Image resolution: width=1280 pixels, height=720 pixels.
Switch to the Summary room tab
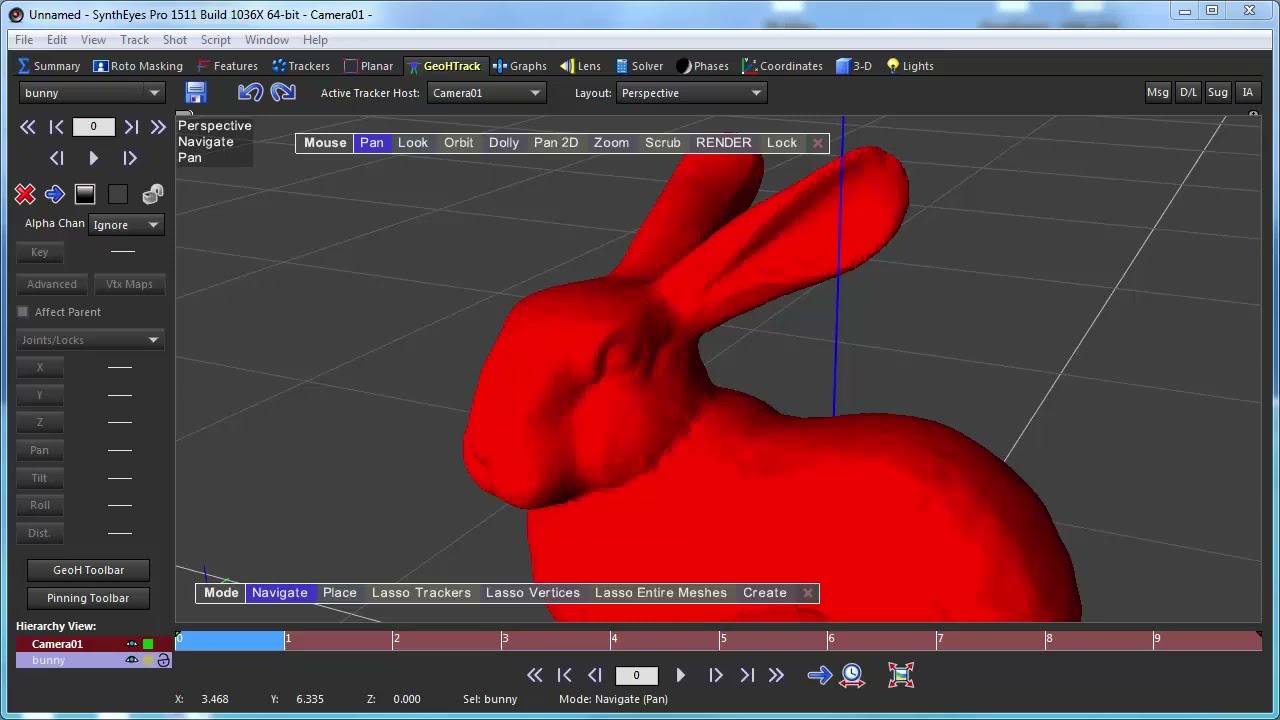click(49, 66)
